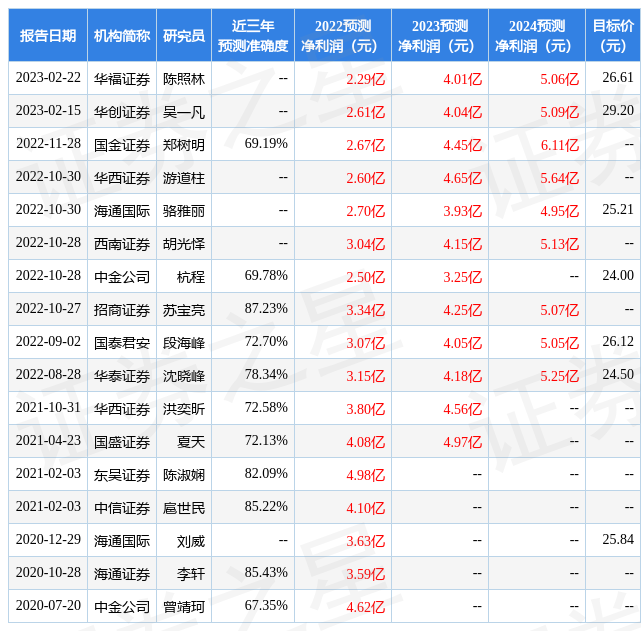The height and width of the screenshot is (631, 641).
Task: Select researcher 游道柱
Action: pos(184,178)
